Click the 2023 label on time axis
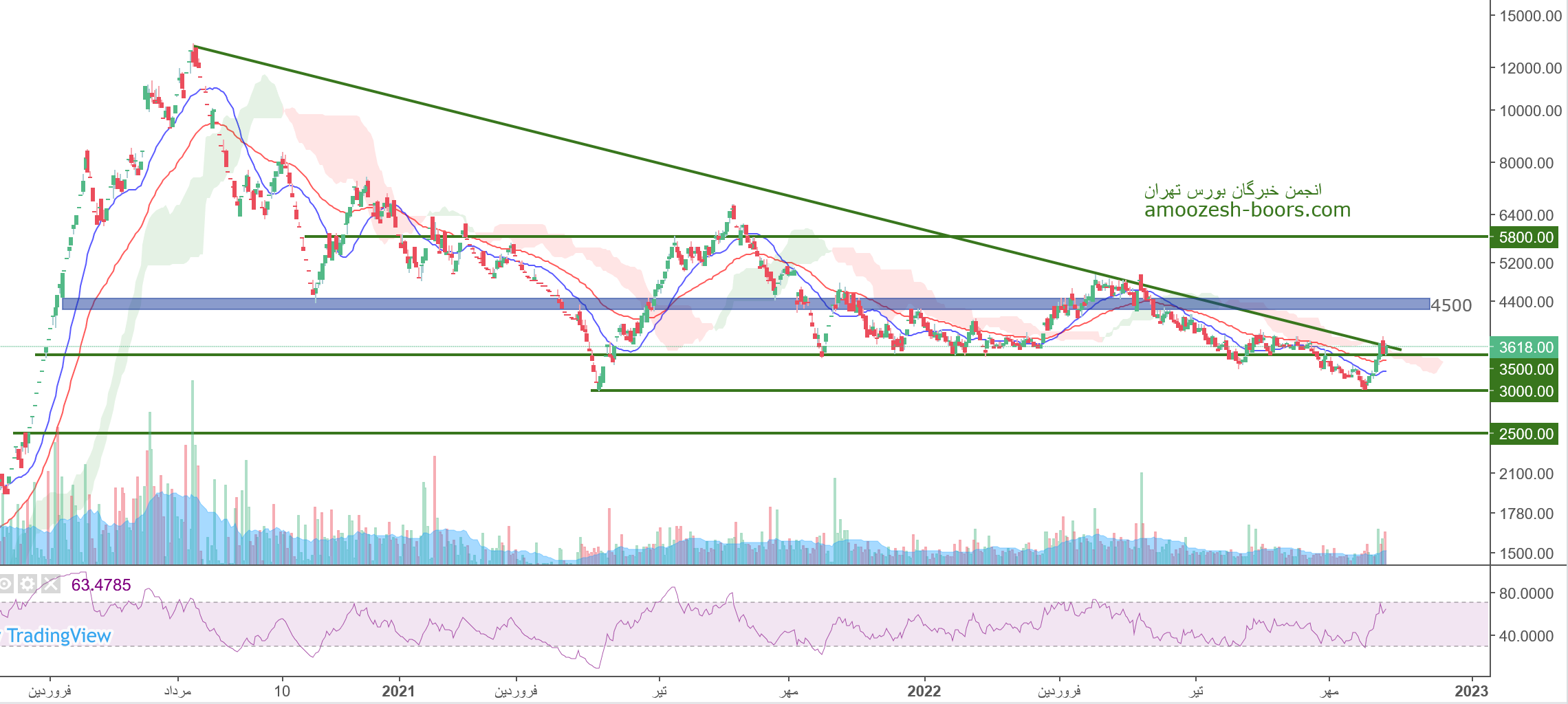This screenshot has height=704, width=1568. tap(1471, 691)
